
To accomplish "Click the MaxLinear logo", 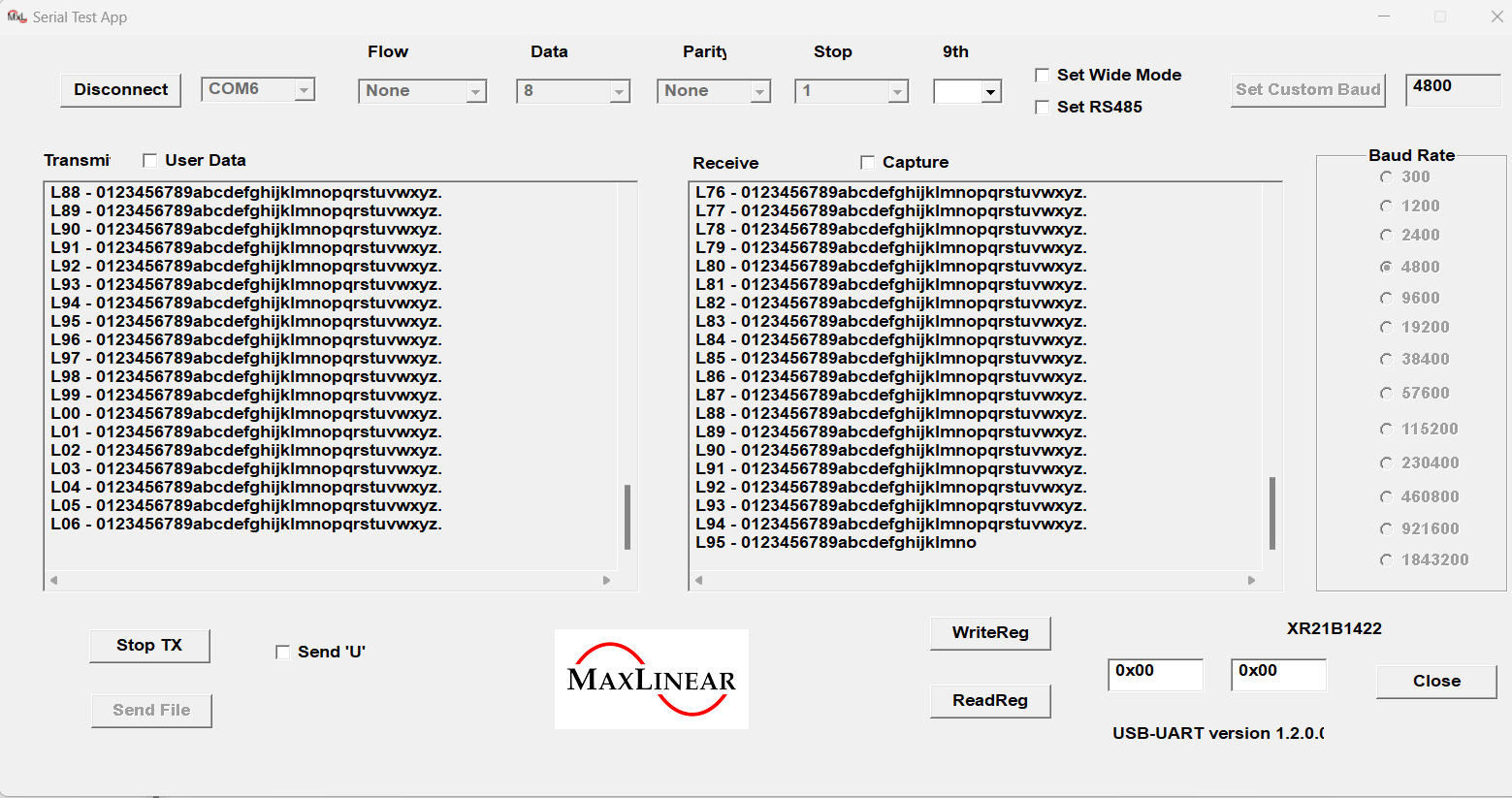I will tap(651, 679).
